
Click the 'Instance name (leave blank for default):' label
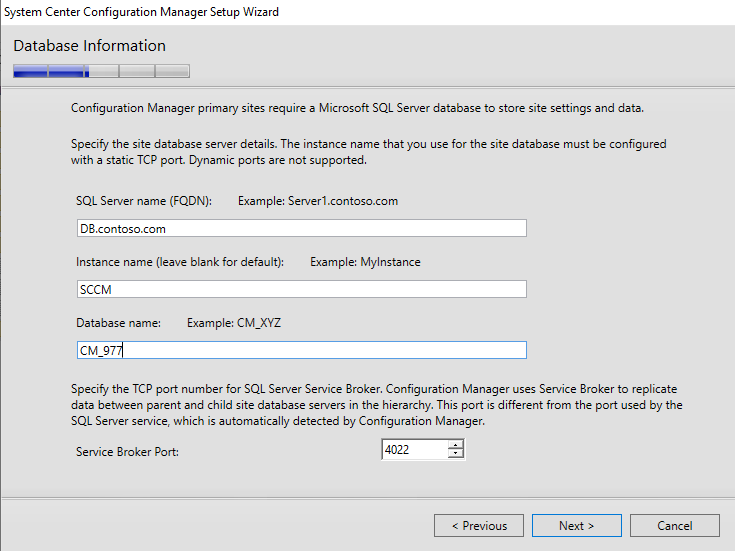click(x=180, y=262)
